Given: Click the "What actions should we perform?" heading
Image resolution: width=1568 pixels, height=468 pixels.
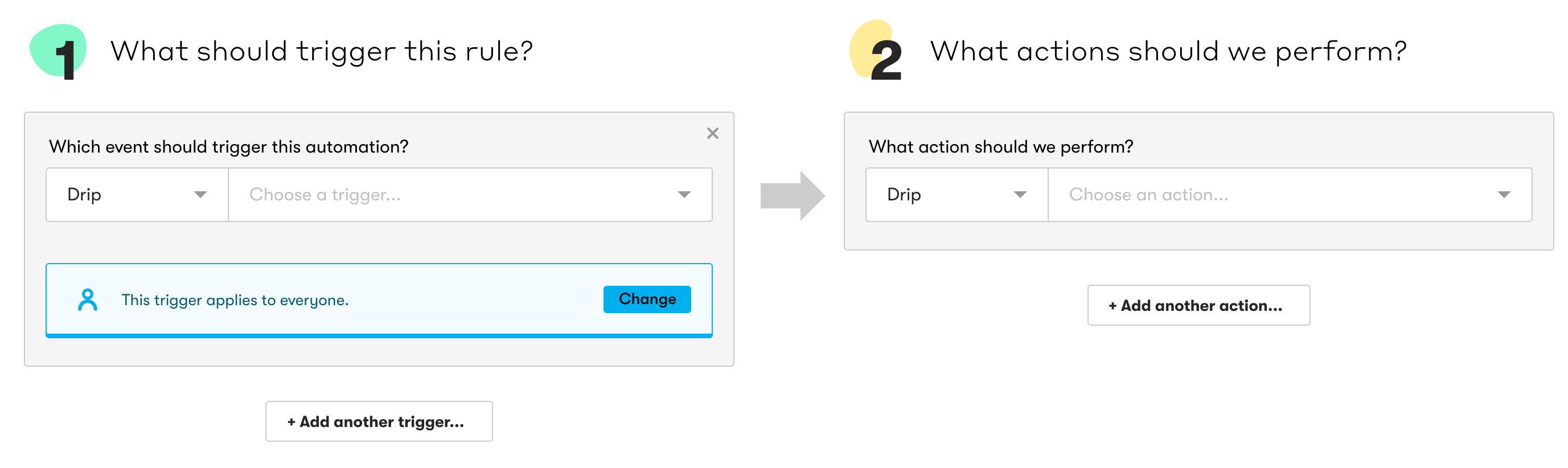Looking at the screenshot, I should (1168, 51).
